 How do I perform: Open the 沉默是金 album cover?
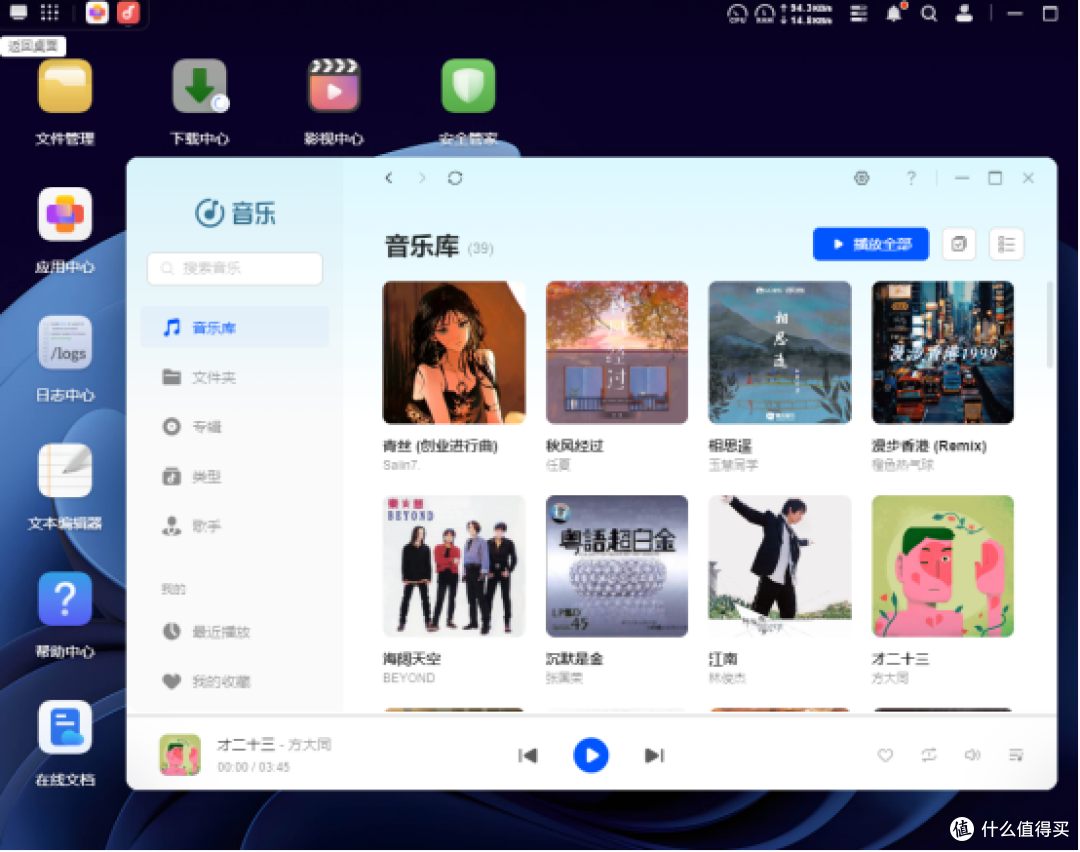pos(617,566)
